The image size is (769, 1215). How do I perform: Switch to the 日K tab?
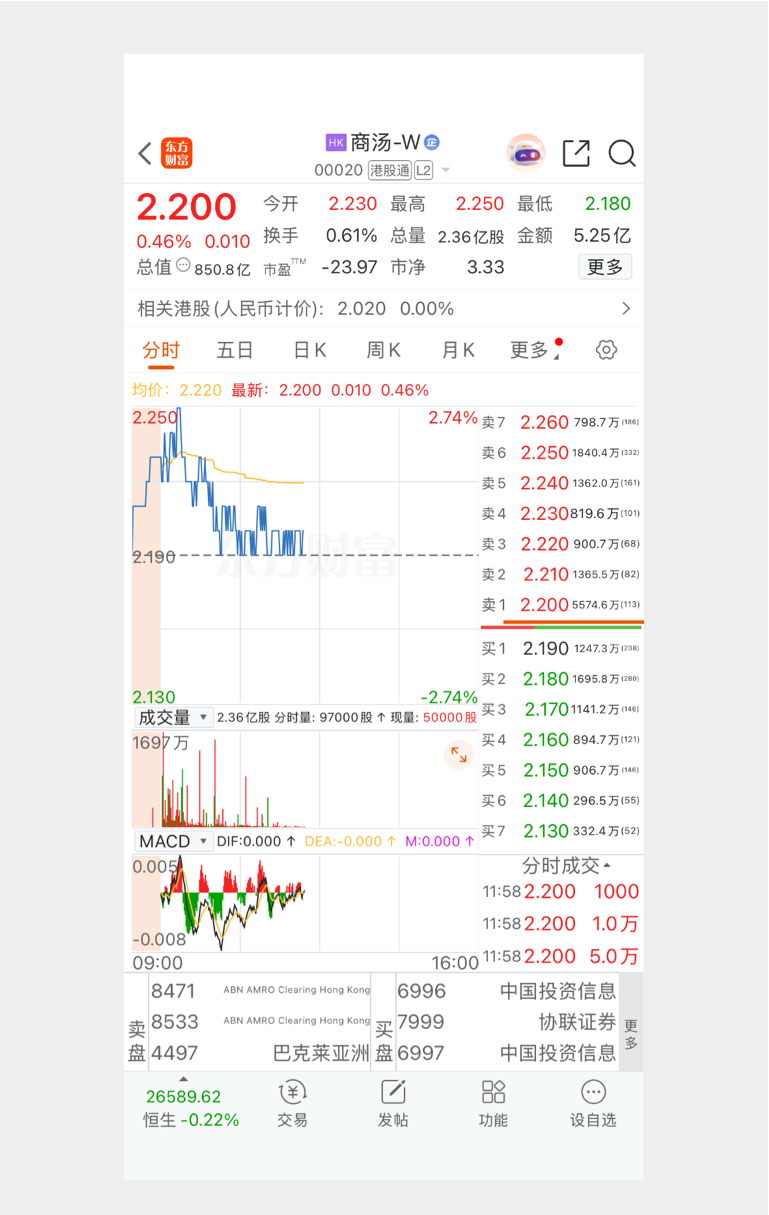(310, 350)
